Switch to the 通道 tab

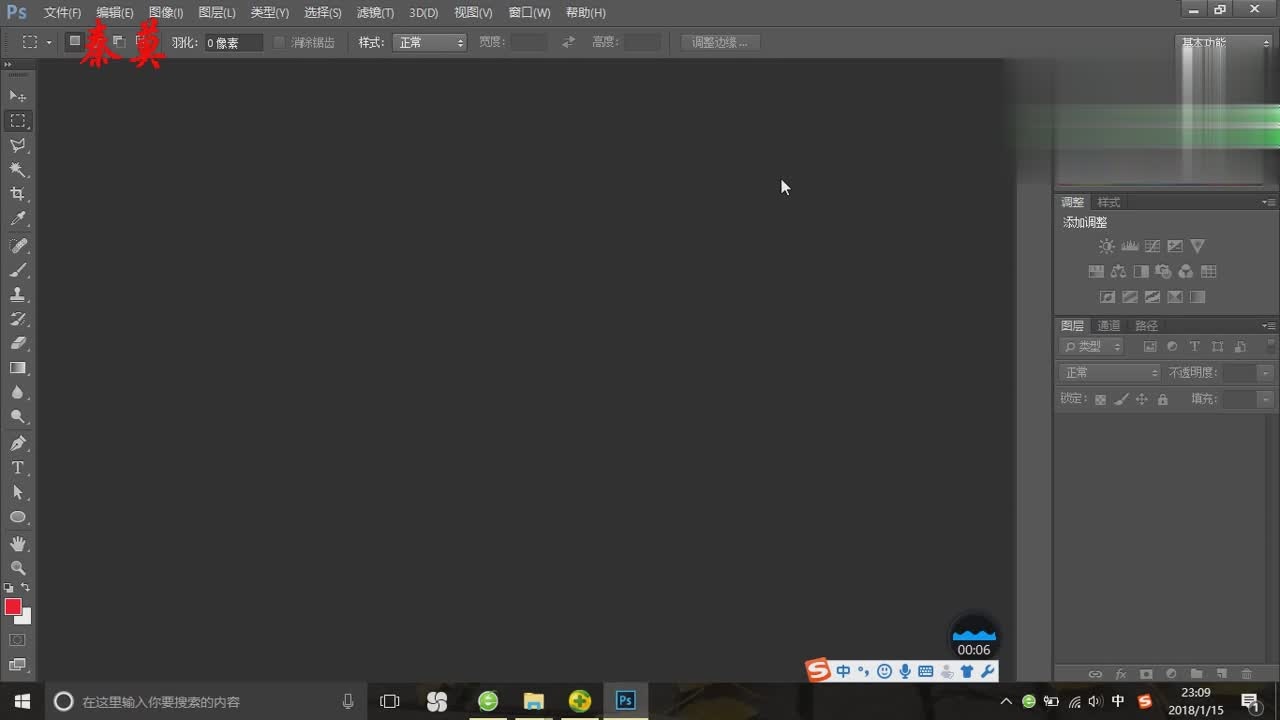coord(1108,326)
